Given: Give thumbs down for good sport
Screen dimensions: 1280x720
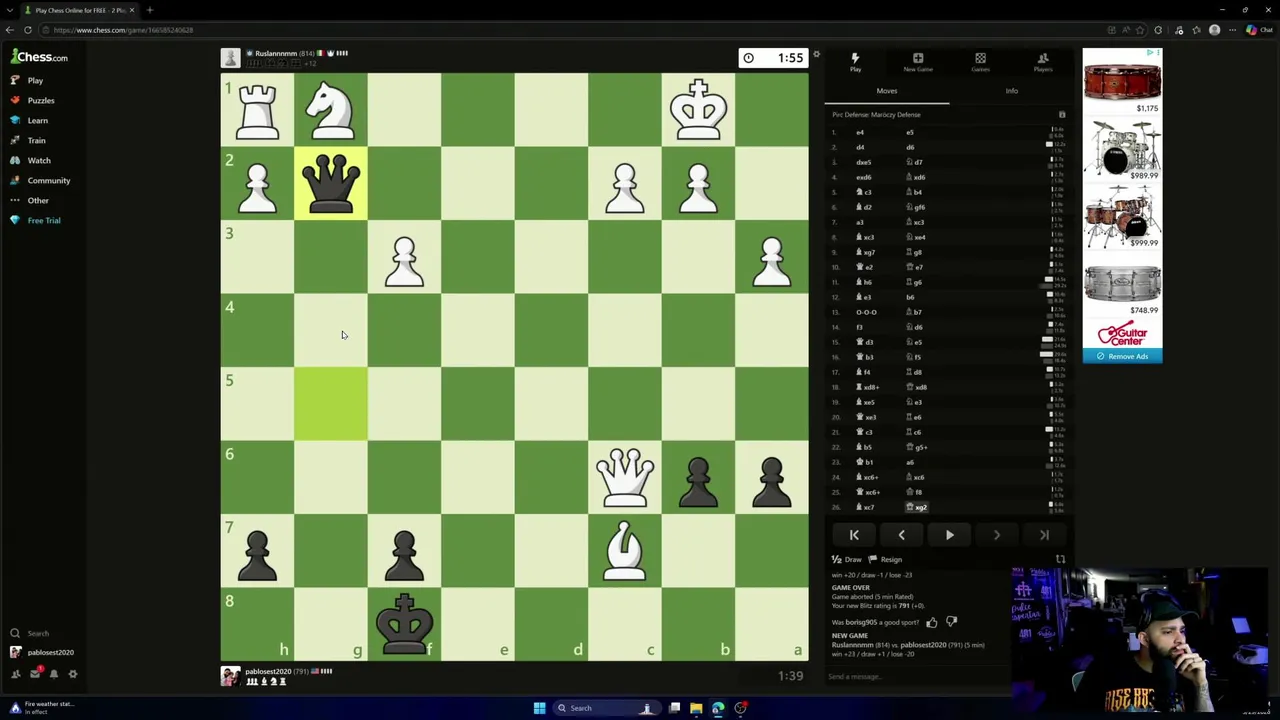Looking at the screenshot, I should coord(951,622).
